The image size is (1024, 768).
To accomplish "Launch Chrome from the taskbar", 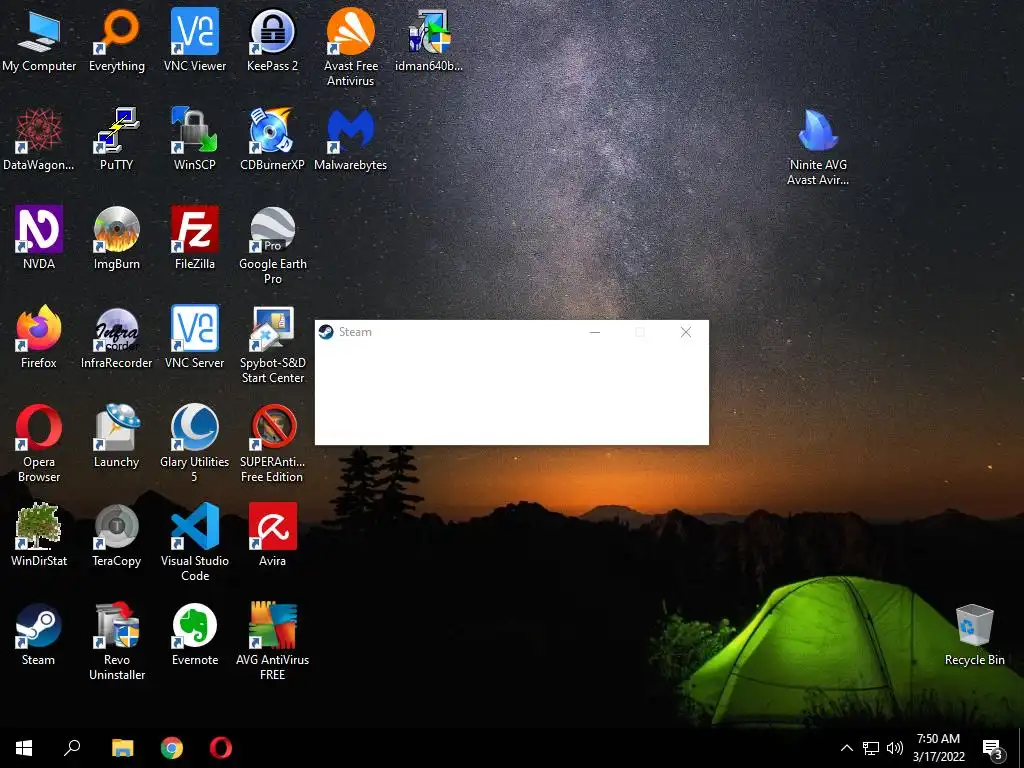I will coord(172,748).
